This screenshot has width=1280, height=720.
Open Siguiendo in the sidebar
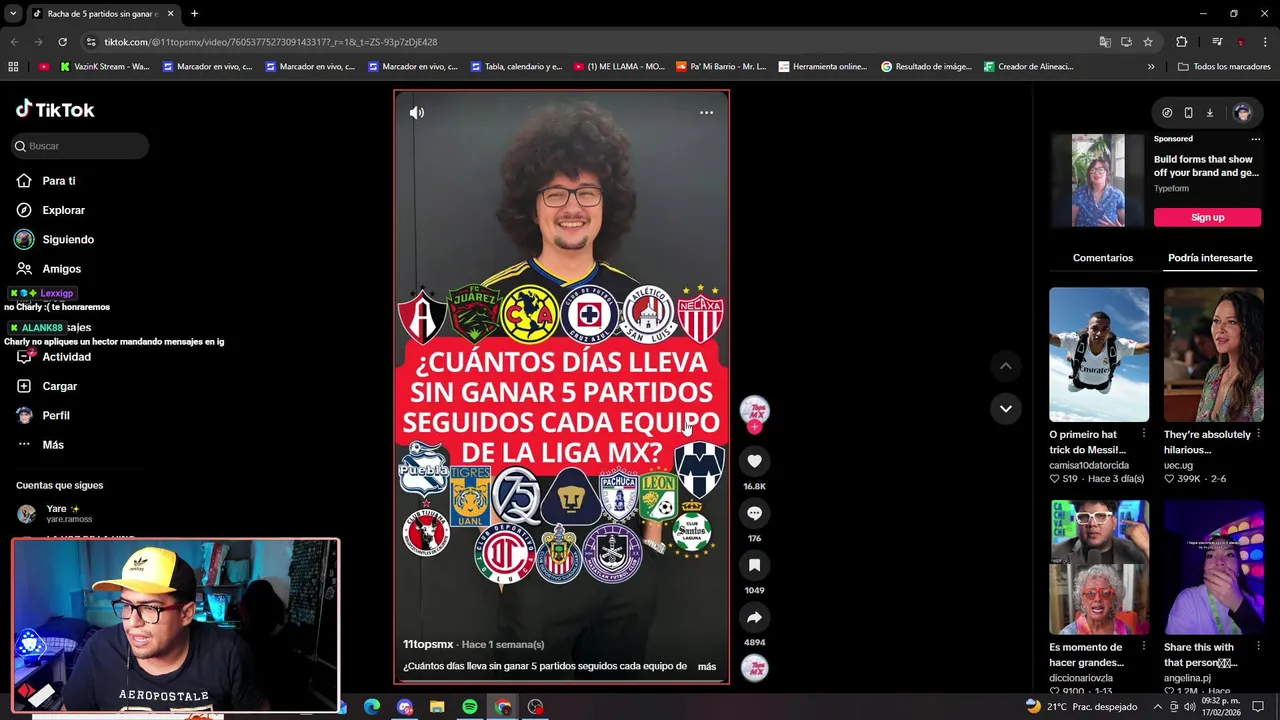point(68,240)
